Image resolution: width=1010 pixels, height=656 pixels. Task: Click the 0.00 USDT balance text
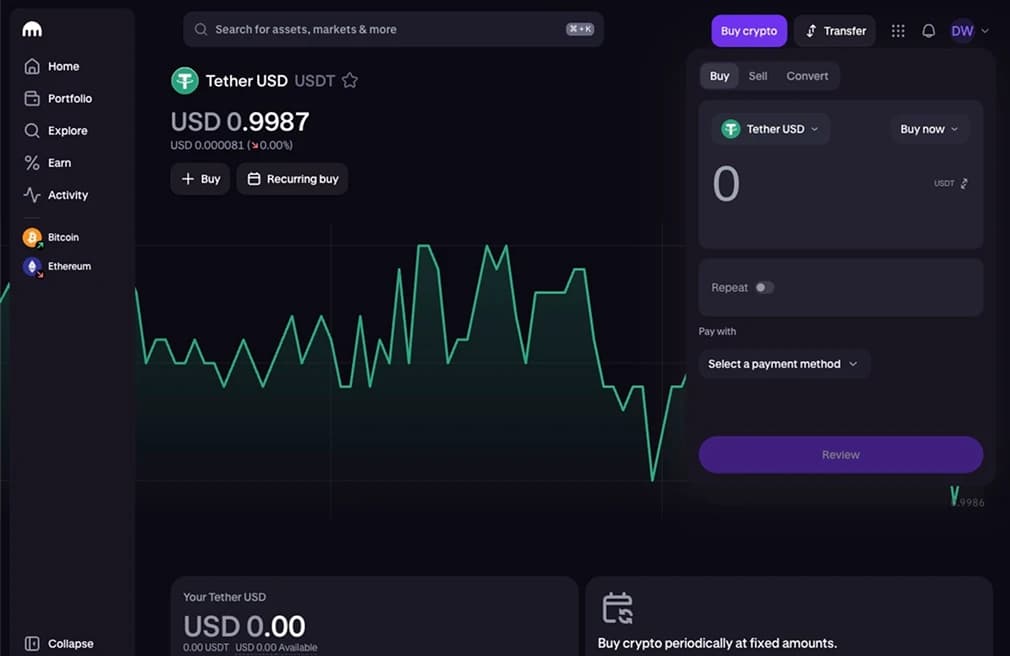pos(205,648)
